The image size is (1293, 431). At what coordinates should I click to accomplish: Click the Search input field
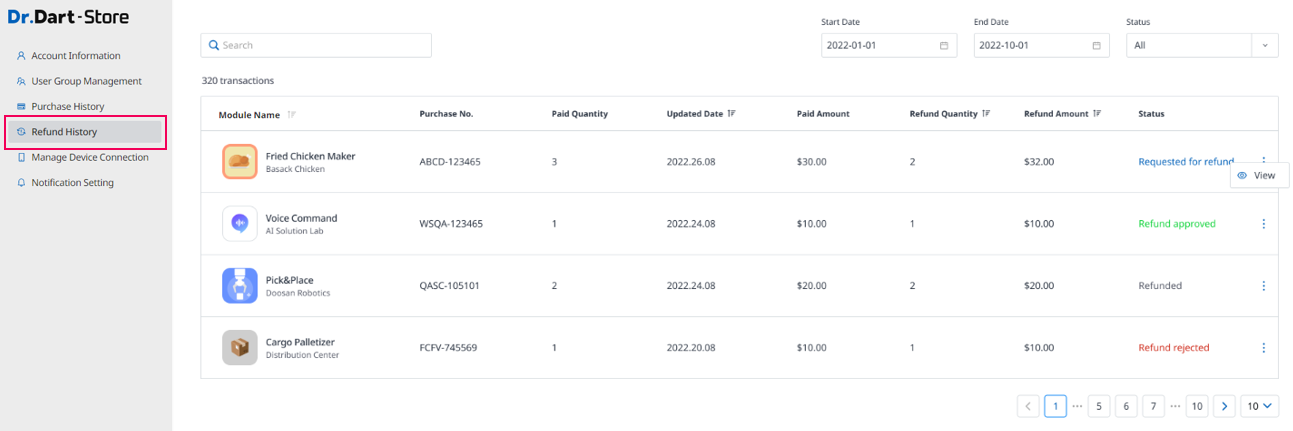click(x=316, y=45)
